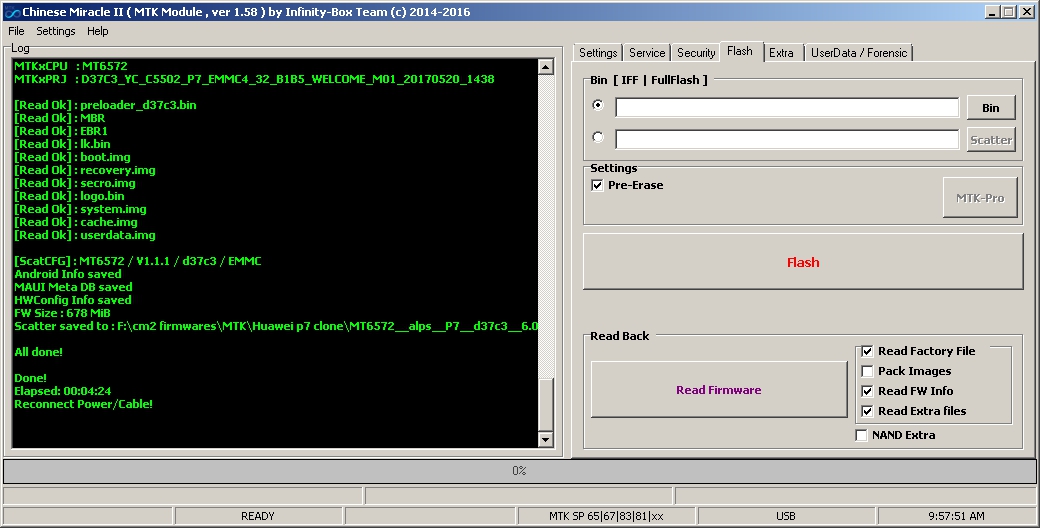Click log line '[Read Ok] : cache.img'

coord(76,222)
